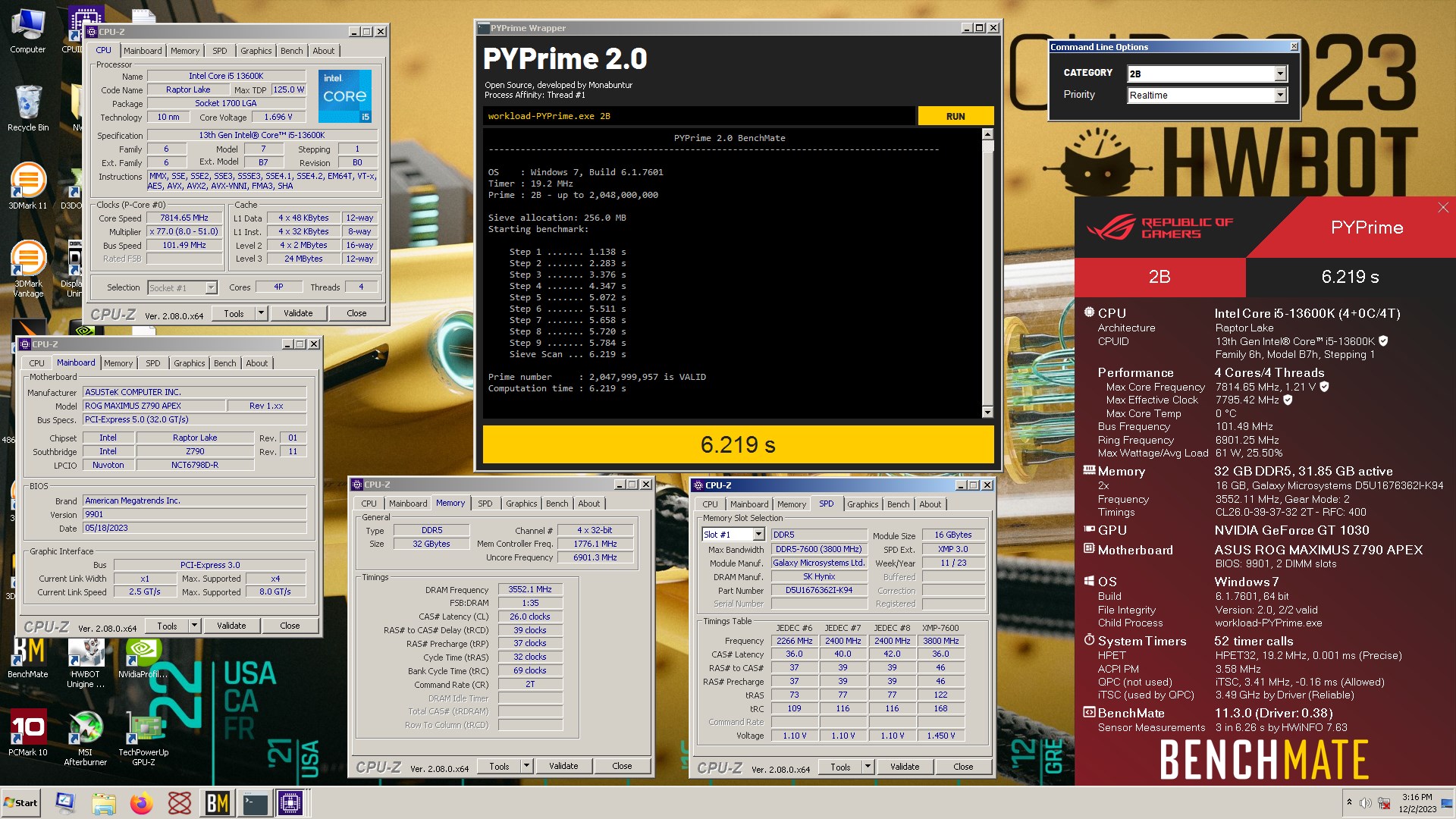Switch to Graphics tab in top CPU-Z window
Viewport: 1456px width, 819px height.
[x=256, y=51]
